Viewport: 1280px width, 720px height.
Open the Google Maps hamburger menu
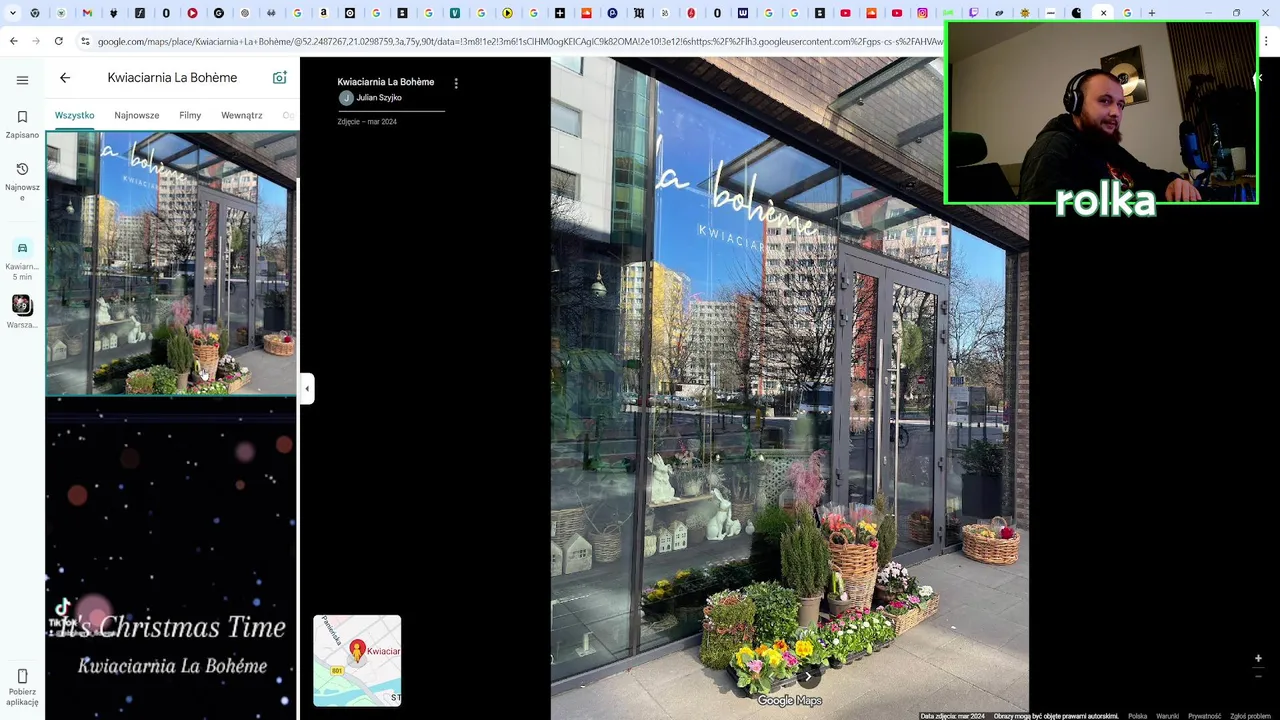[x=22, y=80]
